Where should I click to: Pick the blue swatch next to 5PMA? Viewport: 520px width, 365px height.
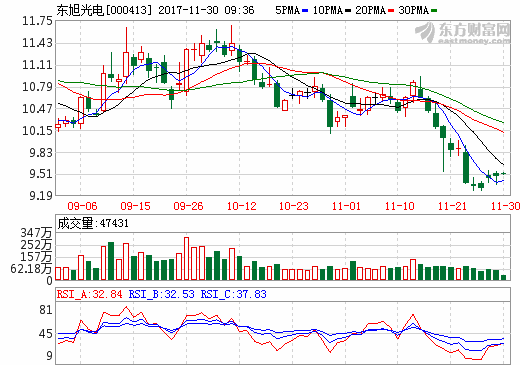[x=305, y=11]
